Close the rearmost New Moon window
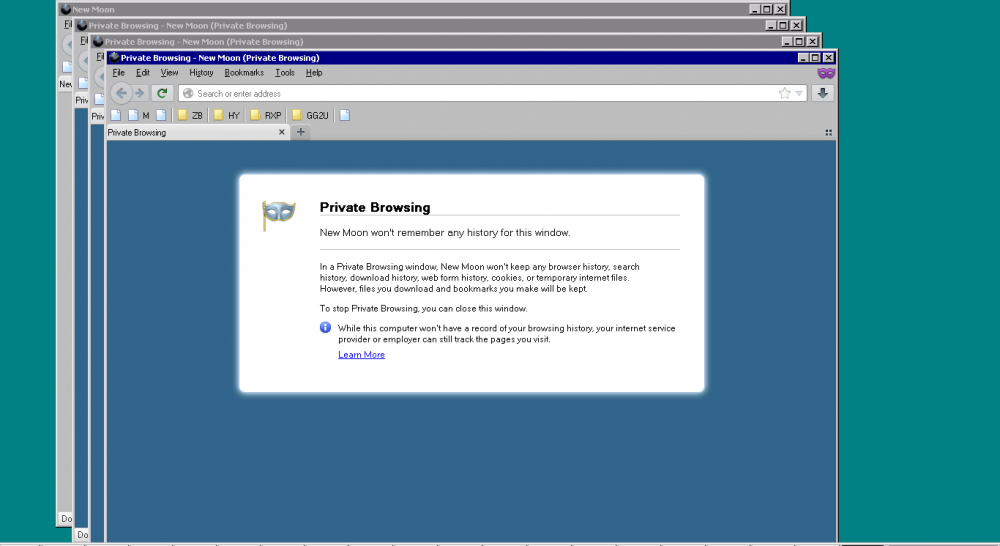The height and width of the screenshot is (546, 1000). tap(780, 9)
